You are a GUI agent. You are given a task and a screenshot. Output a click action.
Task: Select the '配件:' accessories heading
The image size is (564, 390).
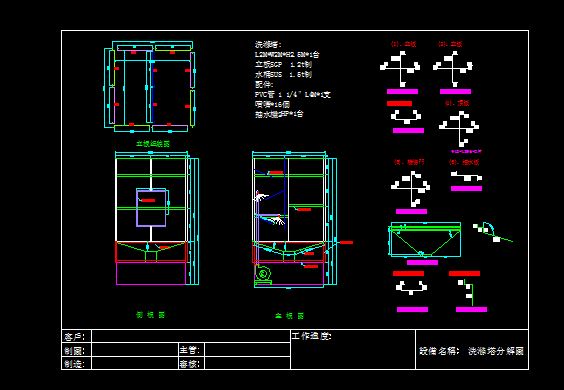coord(264,85)
